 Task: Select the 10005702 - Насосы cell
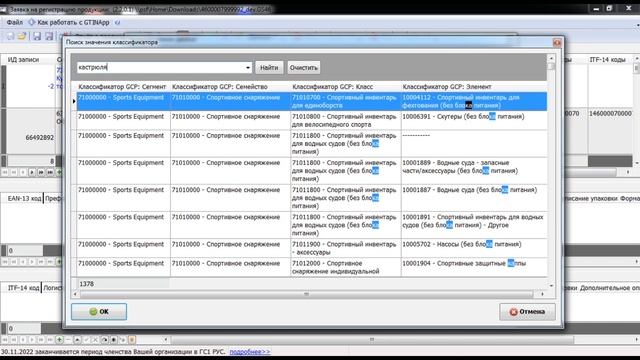tap(474, 248)
